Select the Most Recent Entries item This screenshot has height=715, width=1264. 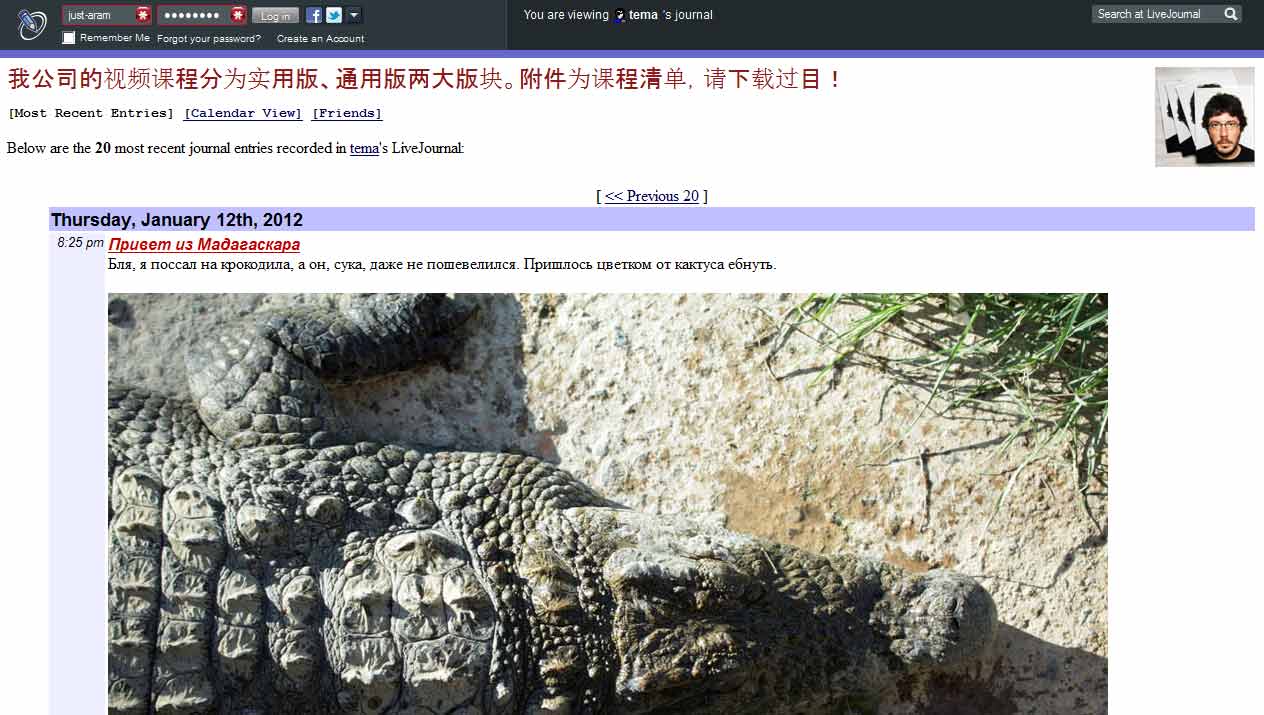point(91,114)
